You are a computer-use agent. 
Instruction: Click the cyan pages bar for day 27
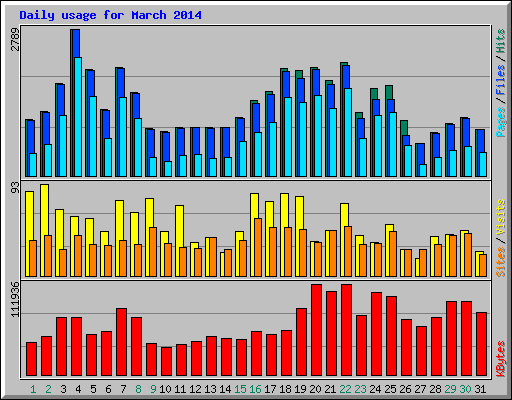423,170
